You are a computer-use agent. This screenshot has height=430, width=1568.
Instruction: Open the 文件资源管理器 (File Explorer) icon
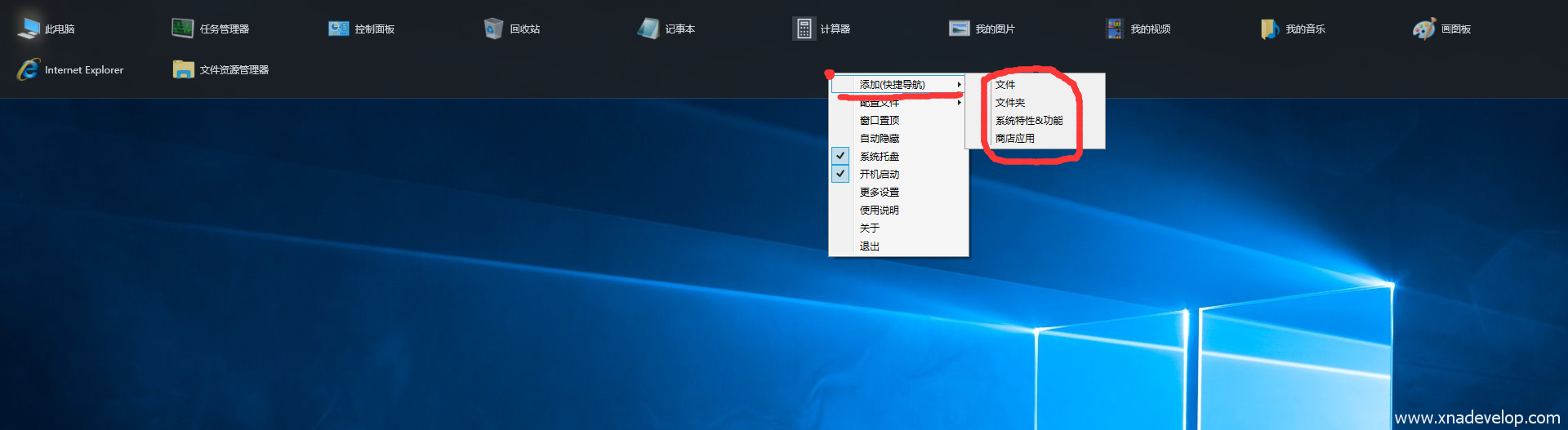click(183, 69)
